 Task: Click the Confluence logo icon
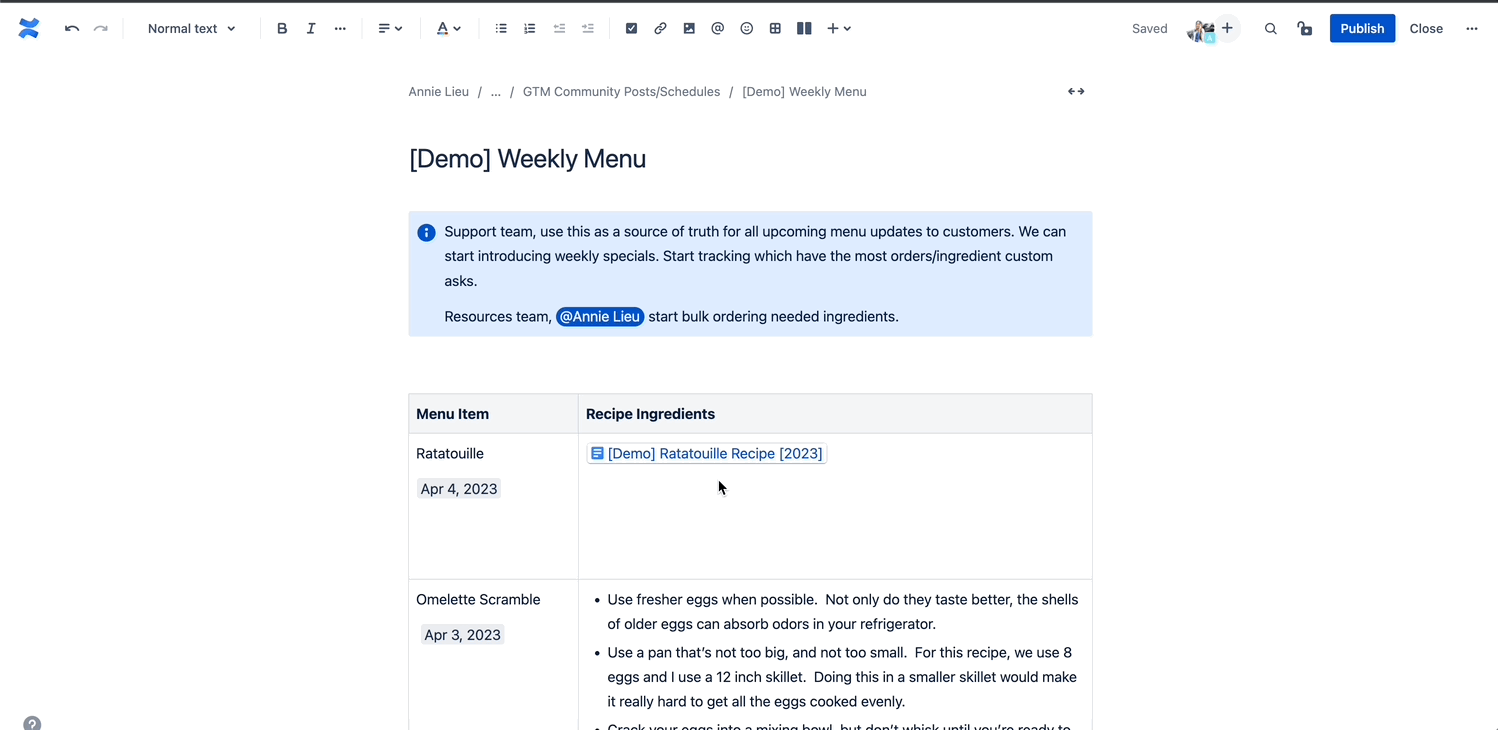29,29
